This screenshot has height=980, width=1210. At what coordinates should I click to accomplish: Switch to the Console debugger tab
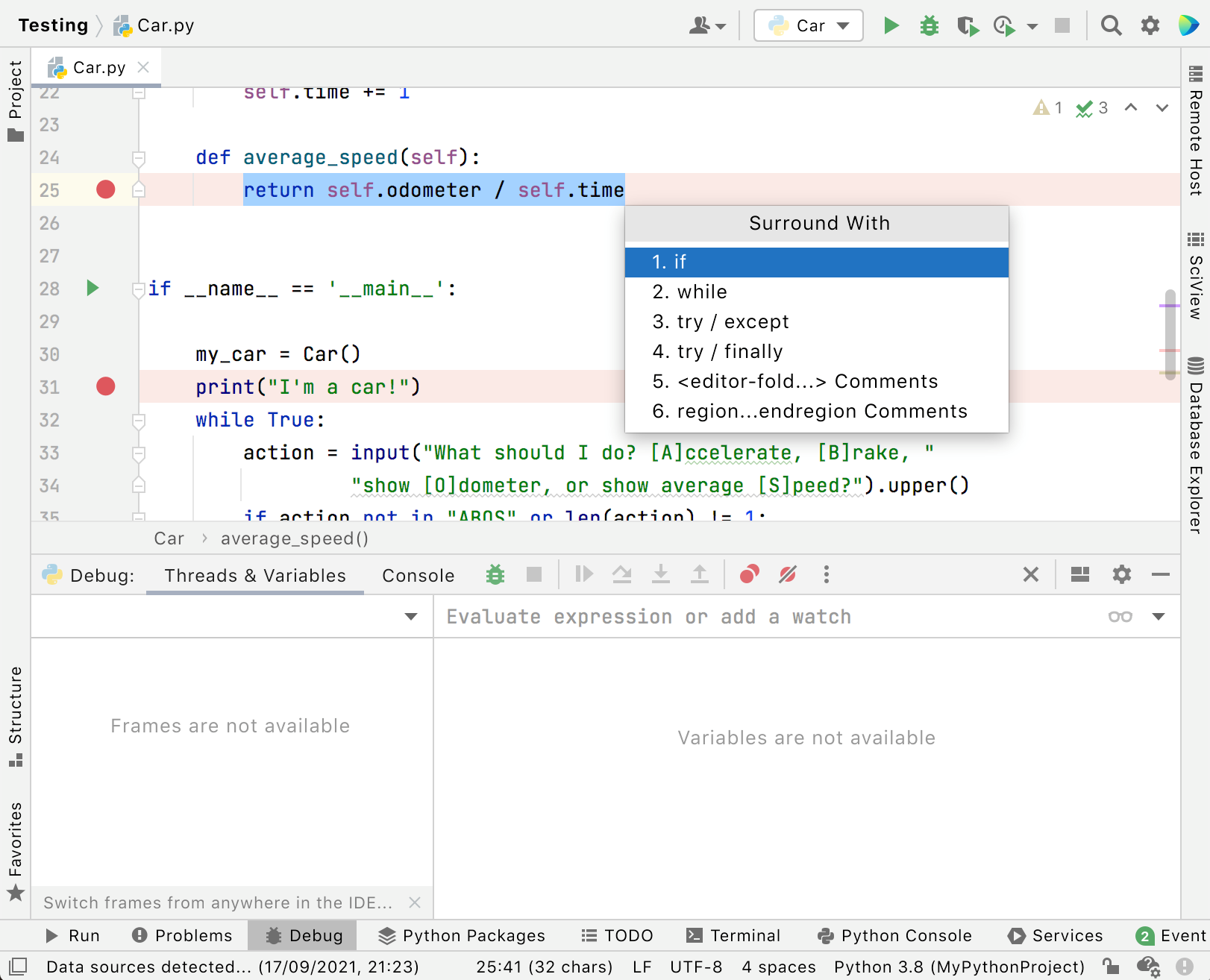[418, 574]
